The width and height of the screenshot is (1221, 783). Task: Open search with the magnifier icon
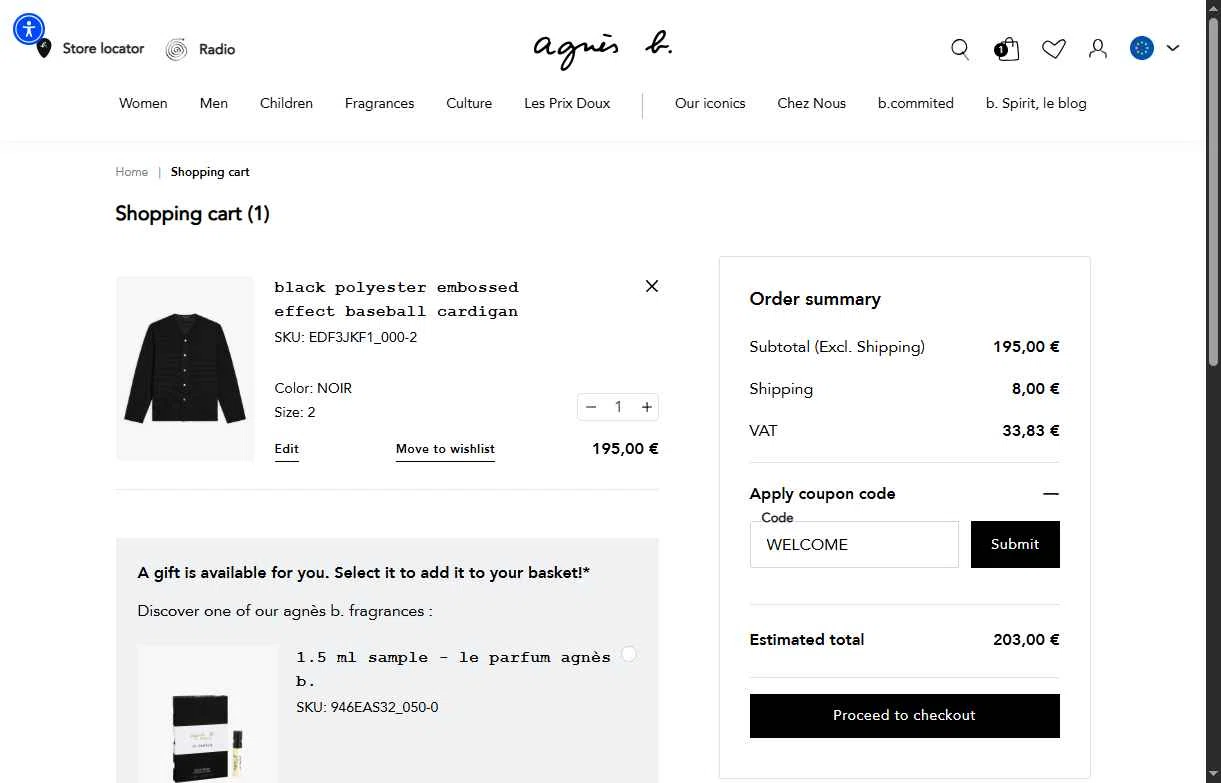pyautogui.click(x=960, y=49)
